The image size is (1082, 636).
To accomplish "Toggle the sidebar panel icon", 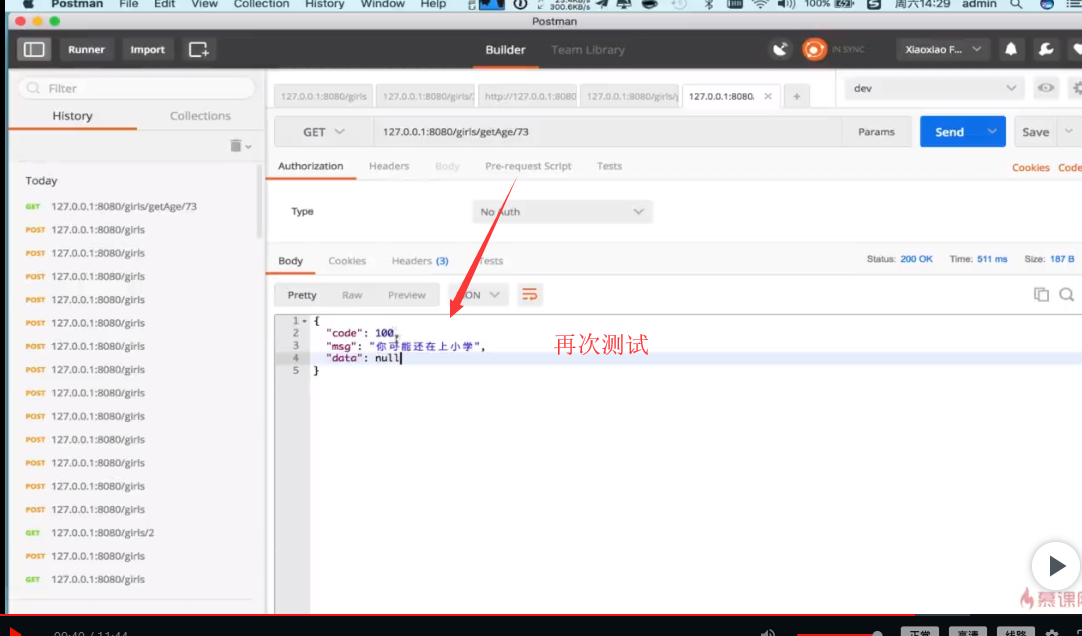I will click(34, 50).
